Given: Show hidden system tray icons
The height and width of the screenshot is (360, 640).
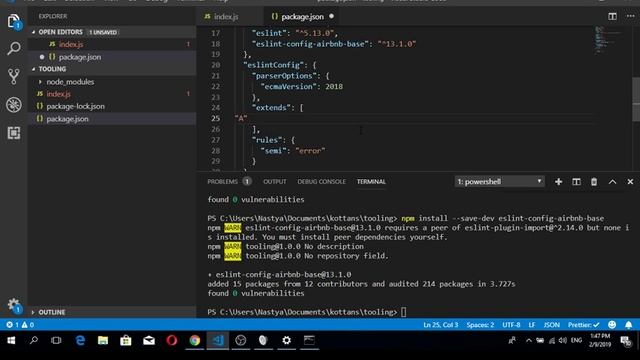Looking at the screenshot, I should tap(529, 340).
